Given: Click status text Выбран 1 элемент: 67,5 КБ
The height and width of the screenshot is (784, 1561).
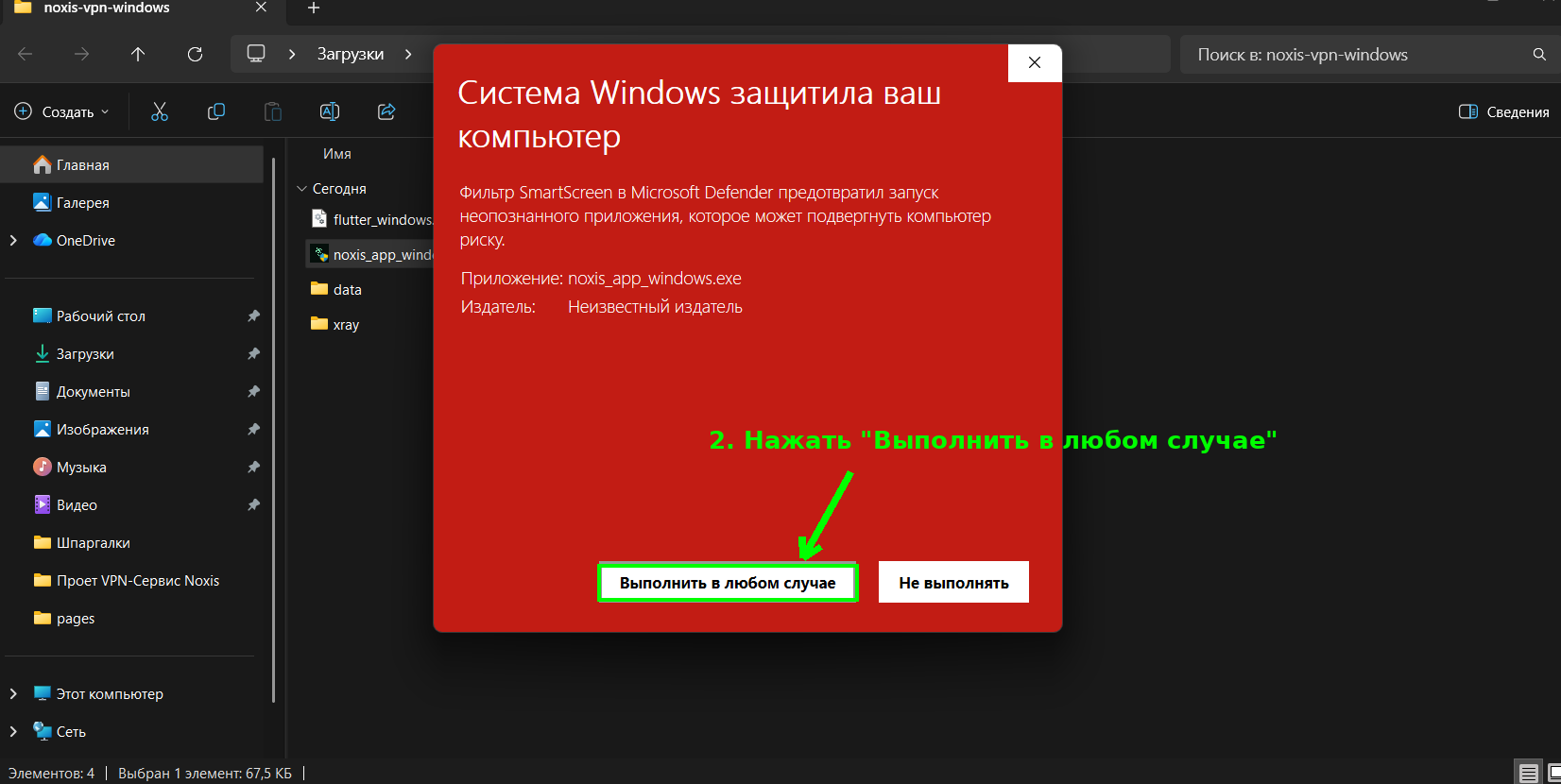Looking at the screenshot, I should 205,773.
